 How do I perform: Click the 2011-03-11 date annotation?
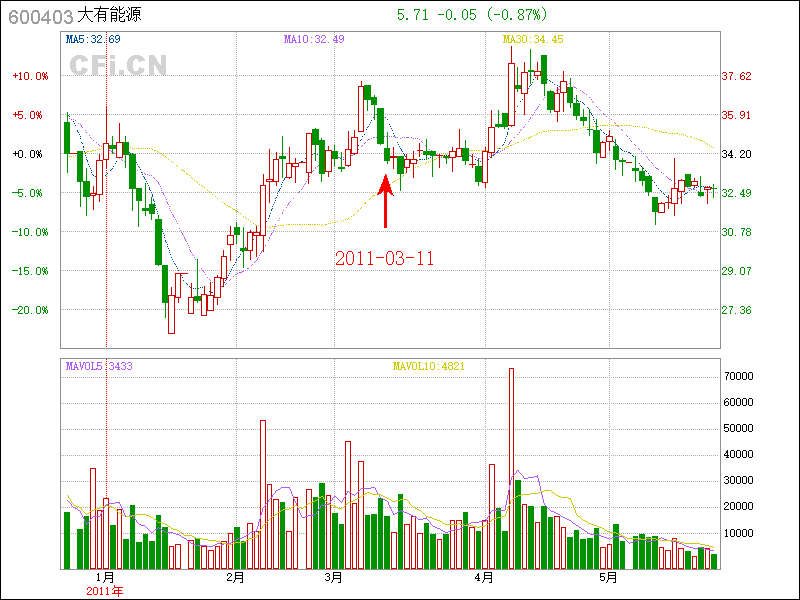[385, 258]
